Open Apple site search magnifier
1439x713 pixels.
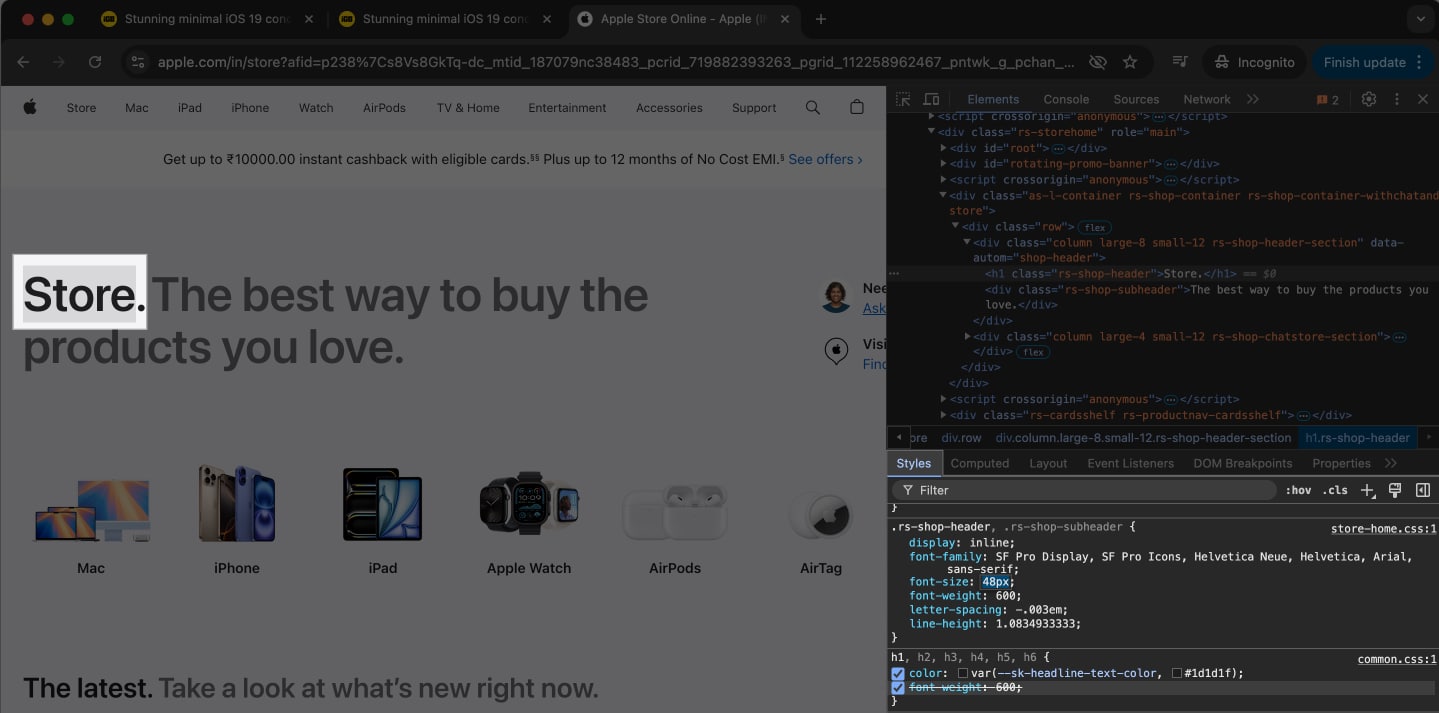click(813, 107)
